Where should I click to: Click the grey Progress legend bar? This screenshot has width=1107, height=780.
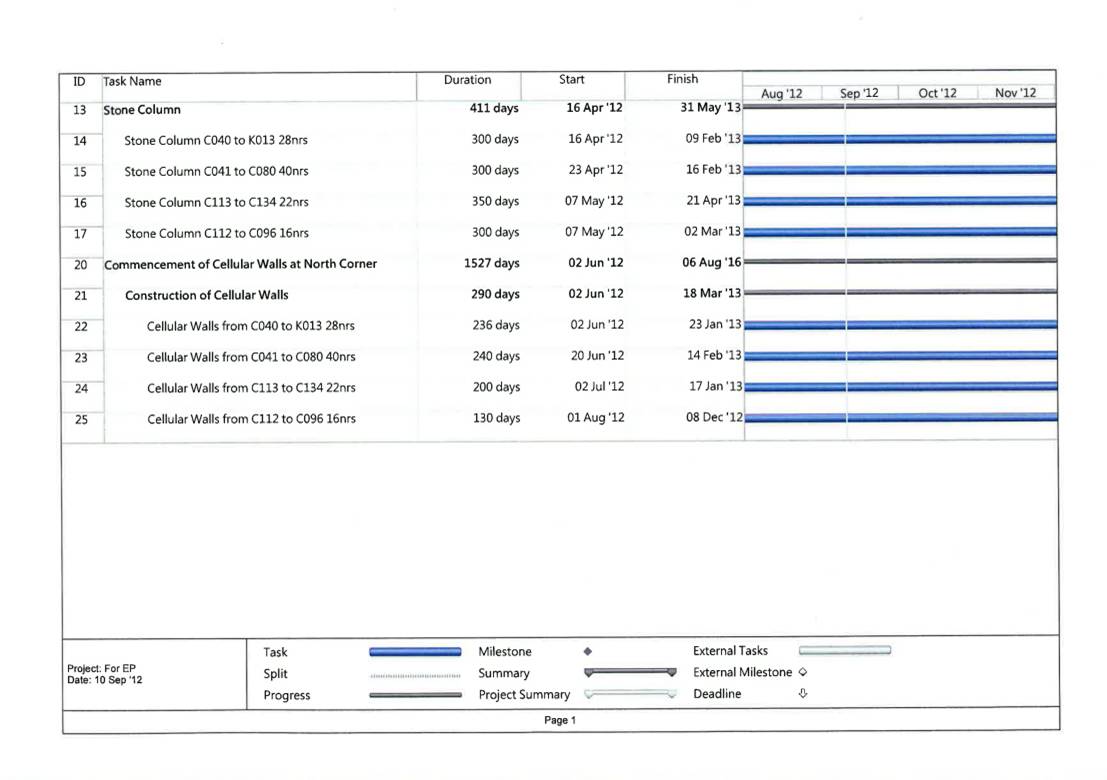[415, 695]
